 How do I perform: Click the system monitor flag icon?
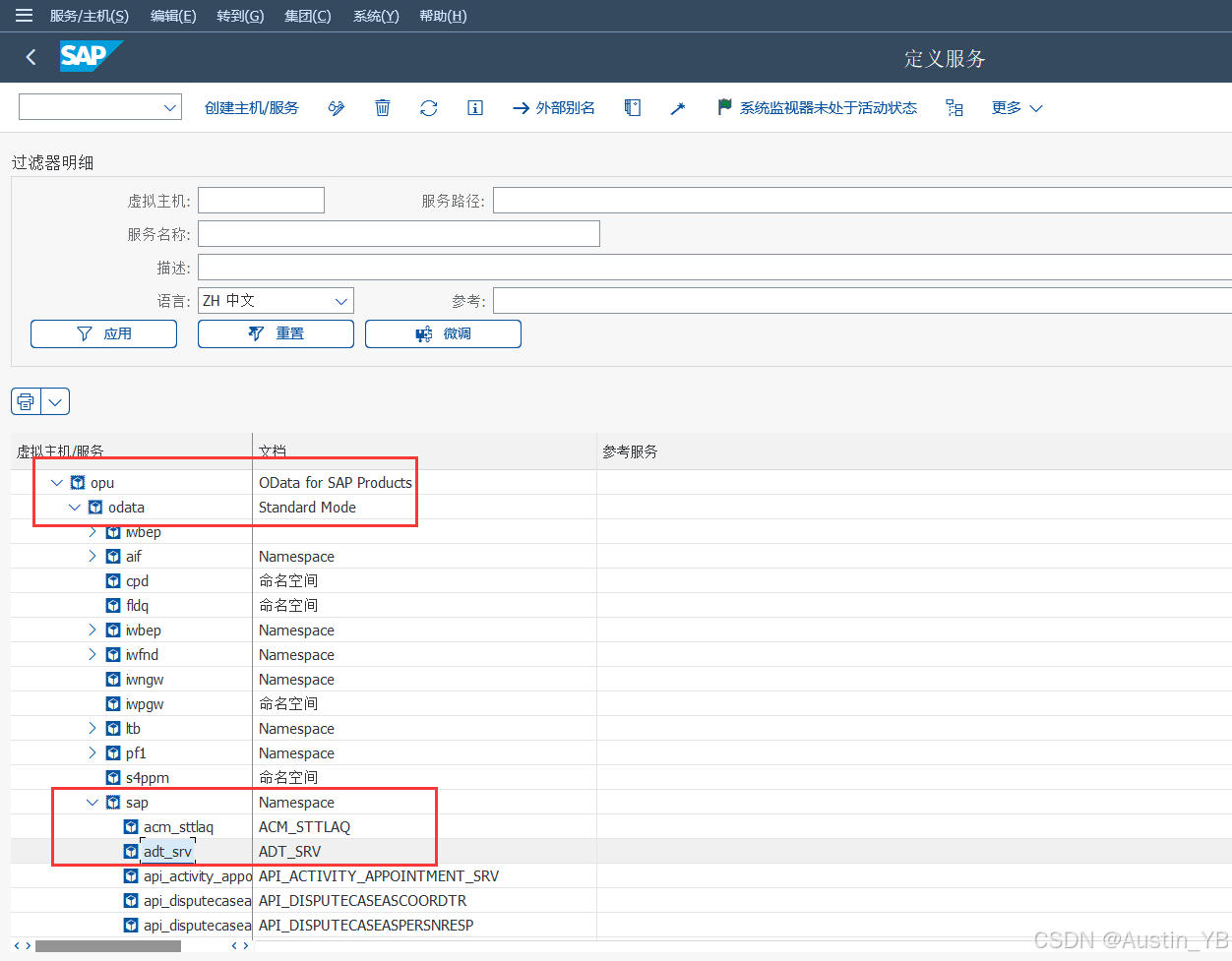tap(725, 107)
